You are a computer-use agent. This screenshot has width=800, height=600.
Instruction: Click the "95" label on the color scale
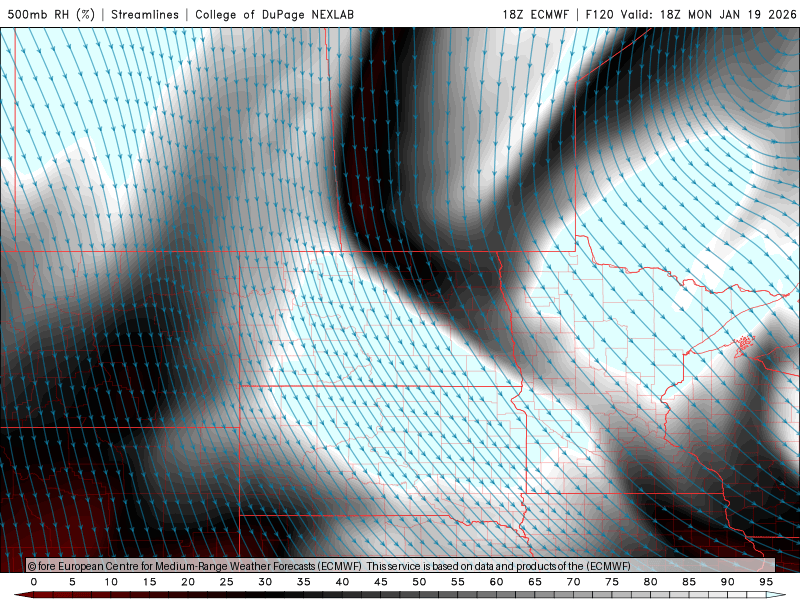766,582
